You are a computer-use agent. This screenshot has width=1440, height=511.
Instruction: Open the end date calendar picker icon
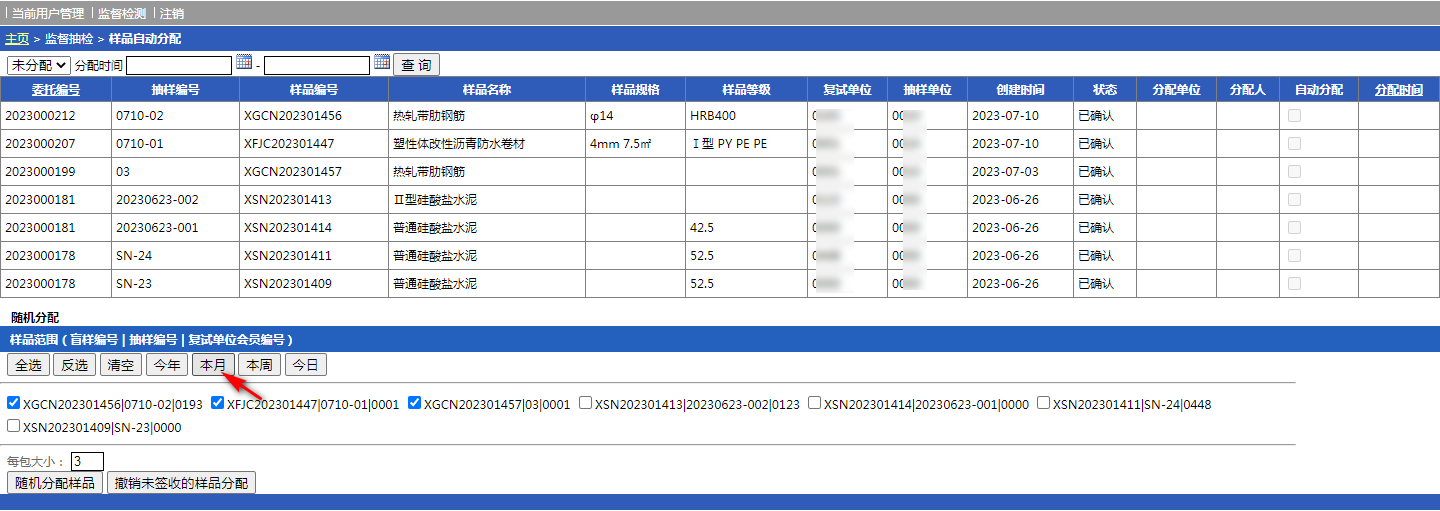pyautogui.click(x=382, y=63)
